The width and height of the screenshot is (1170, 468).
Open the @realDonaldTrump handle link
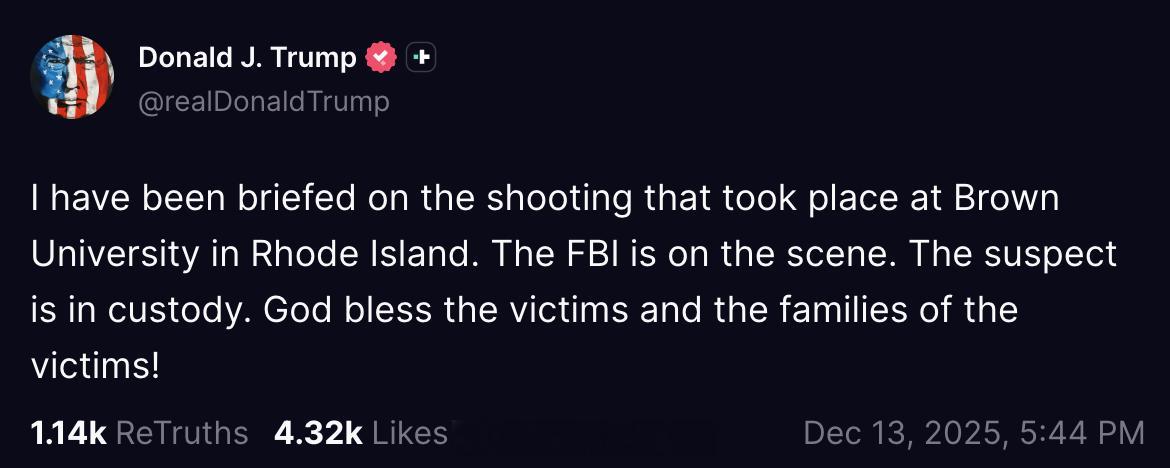(x=263, y=101)
